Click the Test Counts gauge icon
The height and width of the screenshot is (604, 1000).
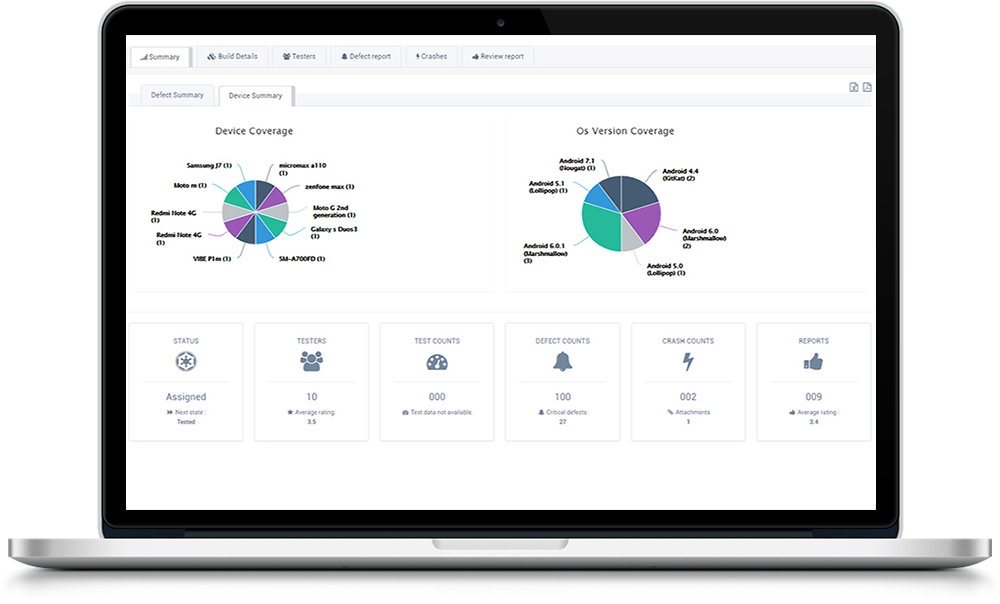(437, 363)
